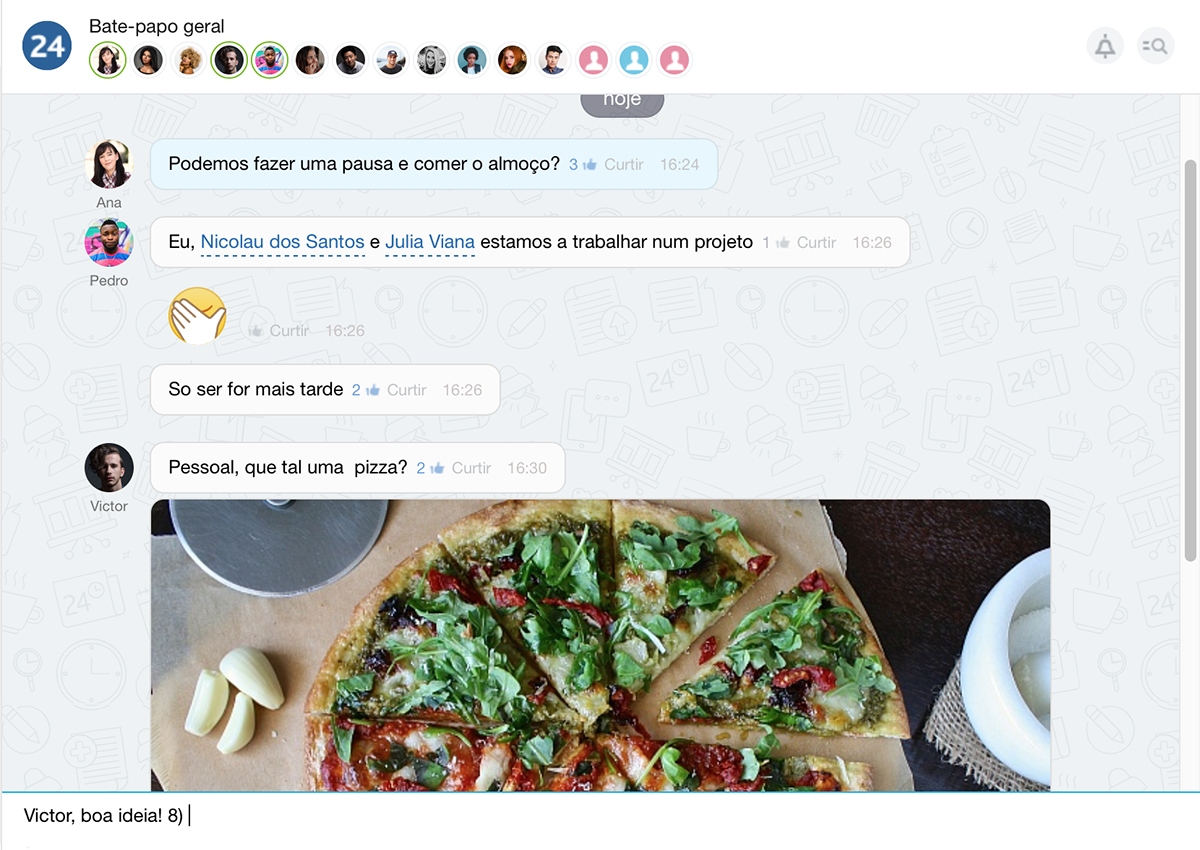Viewport: 1200px width, 850px height.
Task: Open the Nicolau dos Santos mention link
Action: (x=282, y=242)
